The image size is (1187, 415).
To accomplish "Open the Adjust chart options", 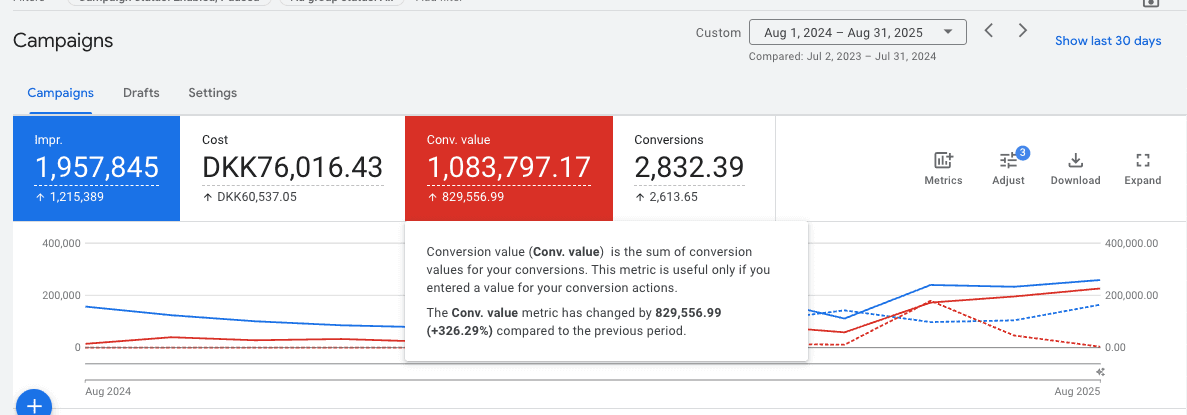I will pyautogui.click(x=1008, y=168).
